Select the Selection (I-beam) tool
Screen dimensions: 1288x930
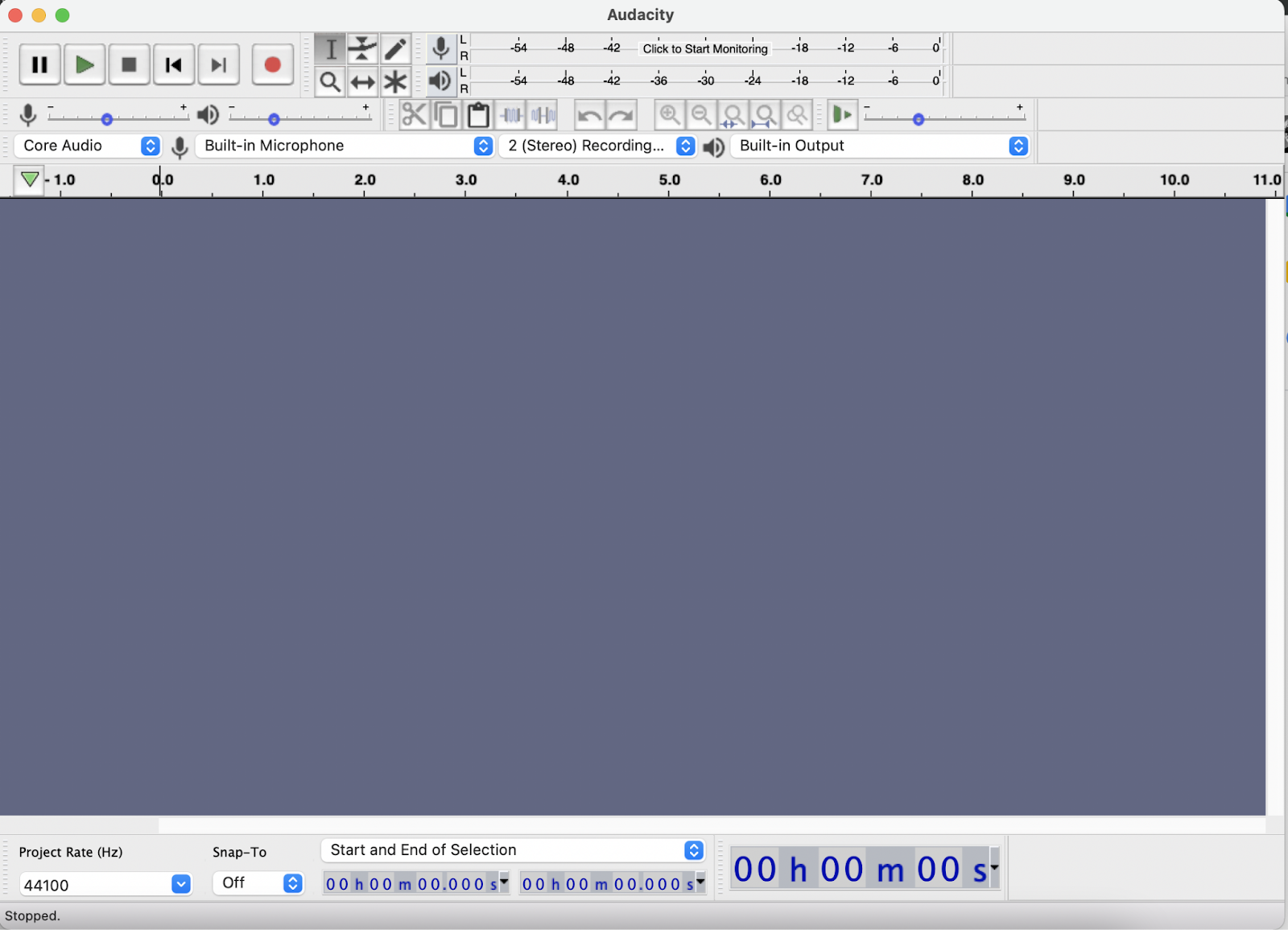pyautogui.click(x=330, y=49)
